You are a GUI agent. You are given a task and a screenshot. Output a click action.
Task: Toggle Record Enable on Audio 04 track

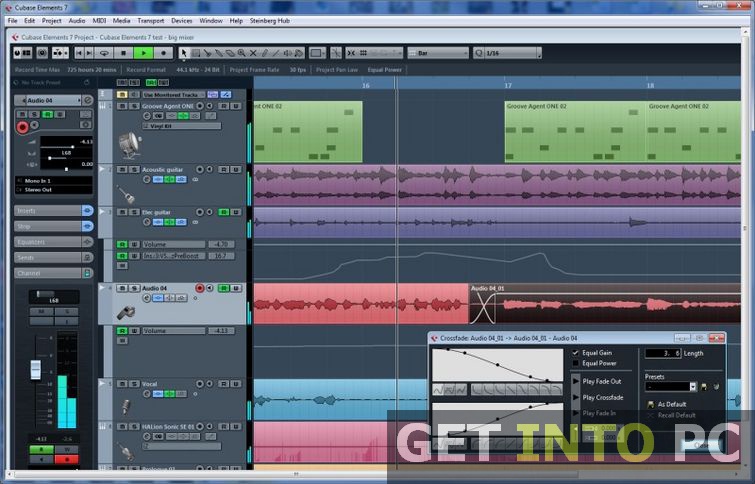coord(199,288)
